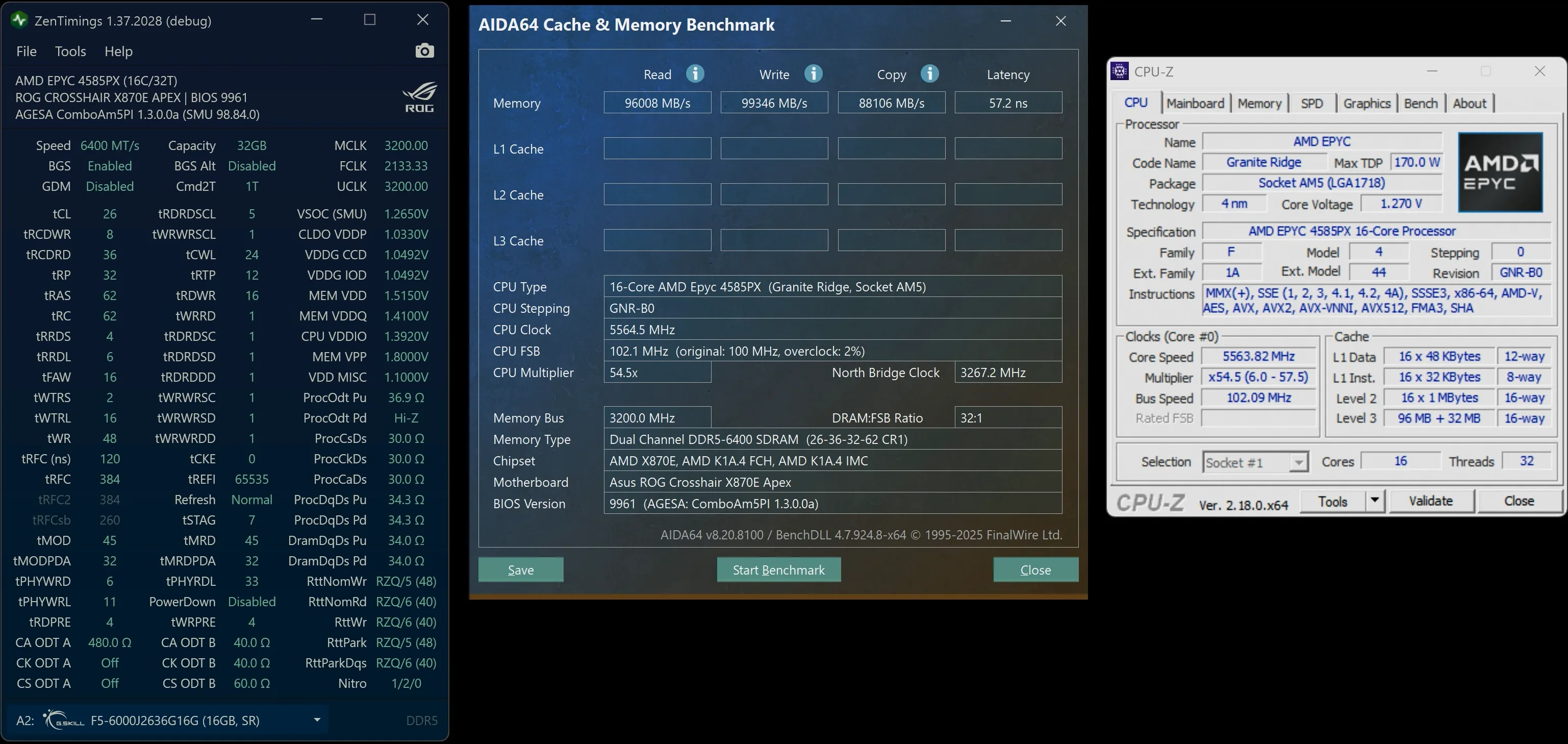Click the Tools button in CPU-Z

coord(1332,501)
